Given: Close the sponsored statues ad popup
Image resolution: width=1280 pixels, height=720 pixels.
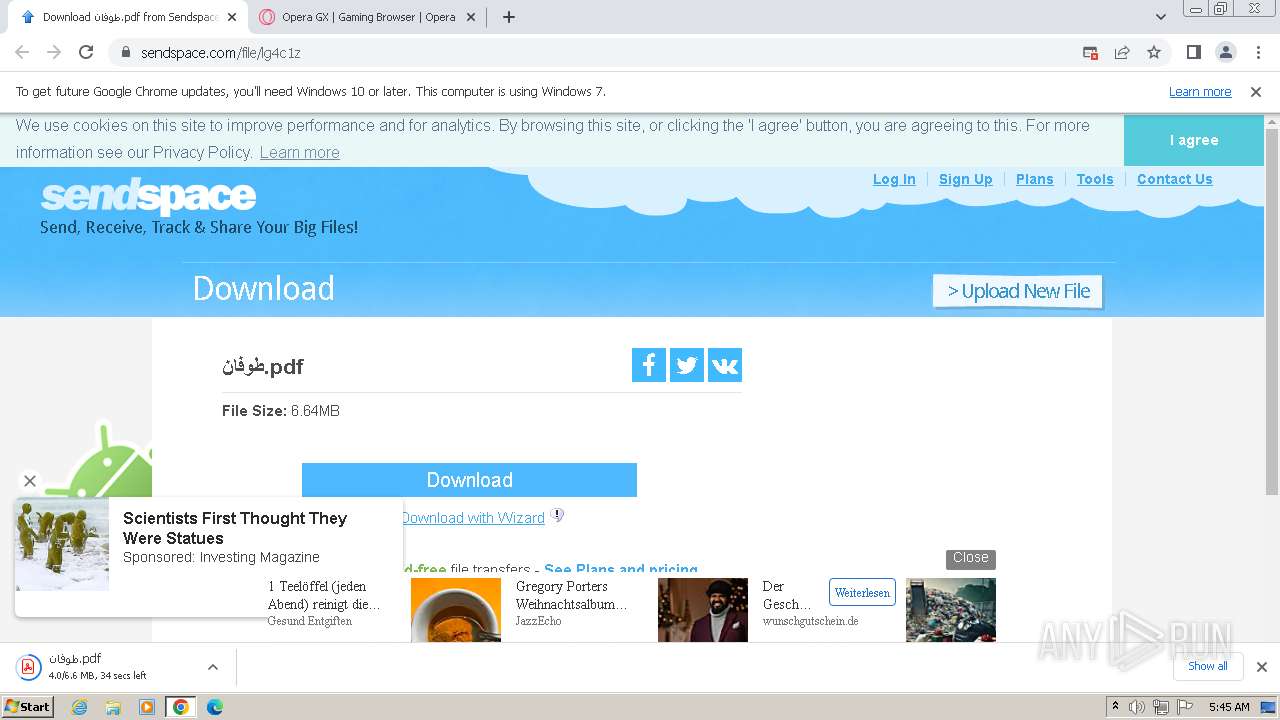Looking at the screenshot, I should coord(30,481).
